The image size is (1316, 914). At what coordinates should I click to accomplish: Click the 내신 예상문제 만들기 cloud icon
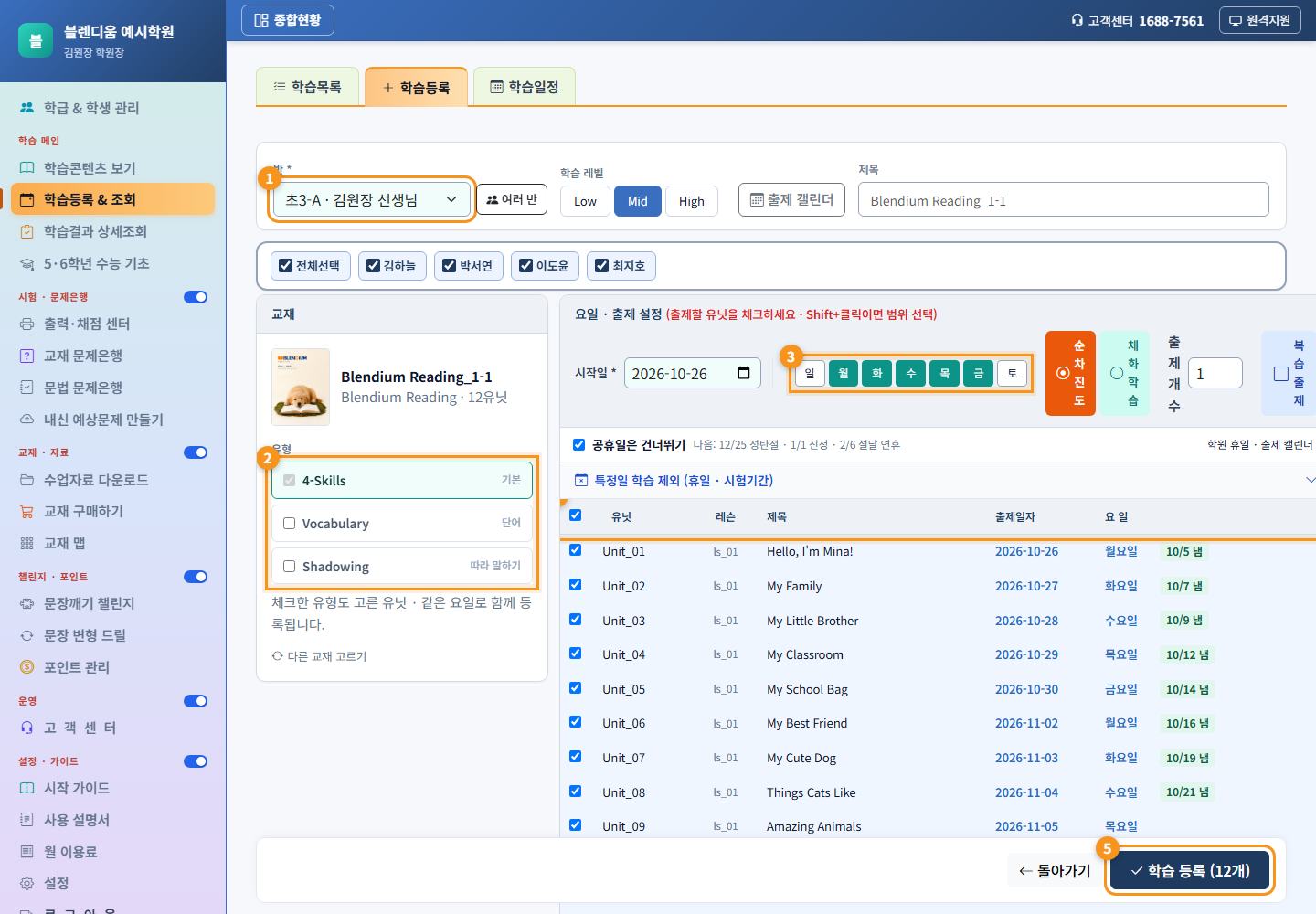point(27,420)
